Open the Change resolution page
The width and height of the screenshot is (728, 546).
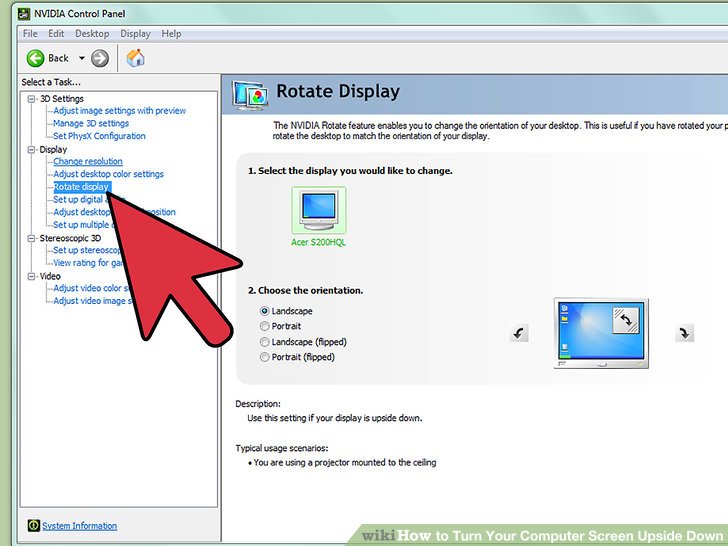pyautogui.click(x=88, y=162)
